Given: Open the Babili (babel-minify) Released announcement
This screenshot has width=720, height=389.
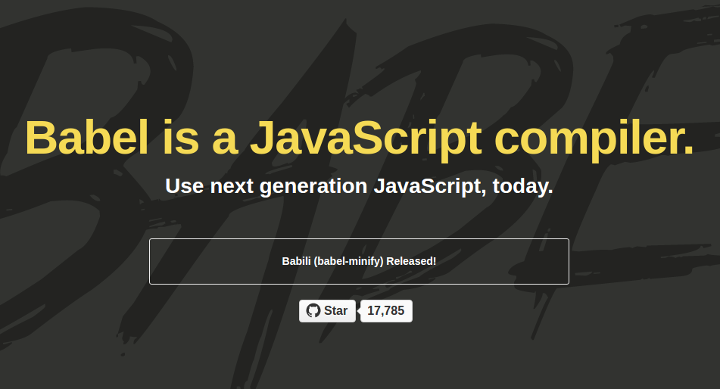Looking at the screenshot, I should tap(359, 261).
